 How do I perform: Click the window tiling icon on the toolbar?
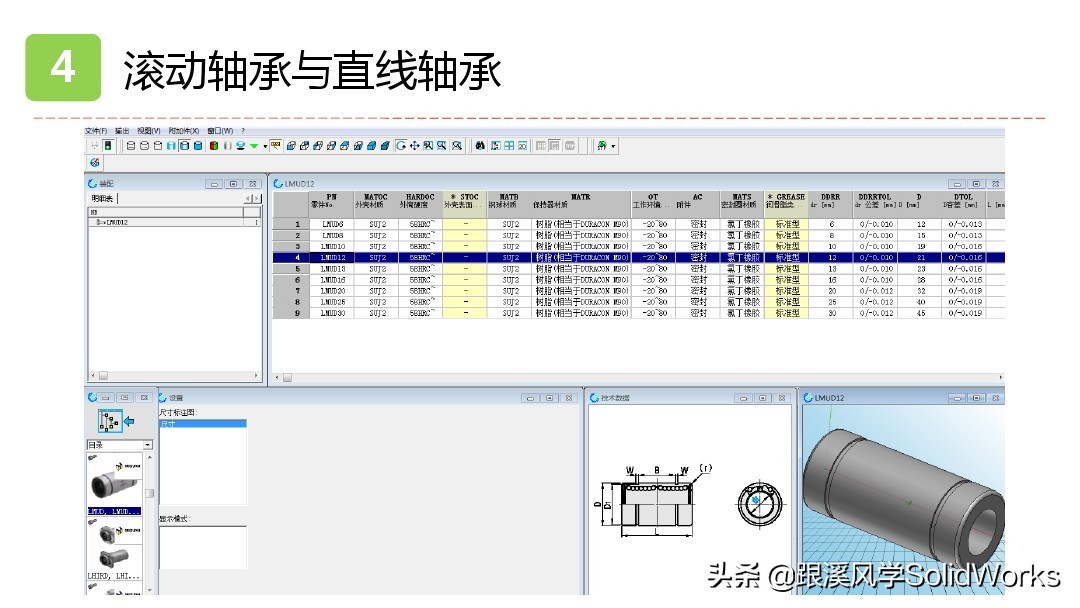(510, 146)
